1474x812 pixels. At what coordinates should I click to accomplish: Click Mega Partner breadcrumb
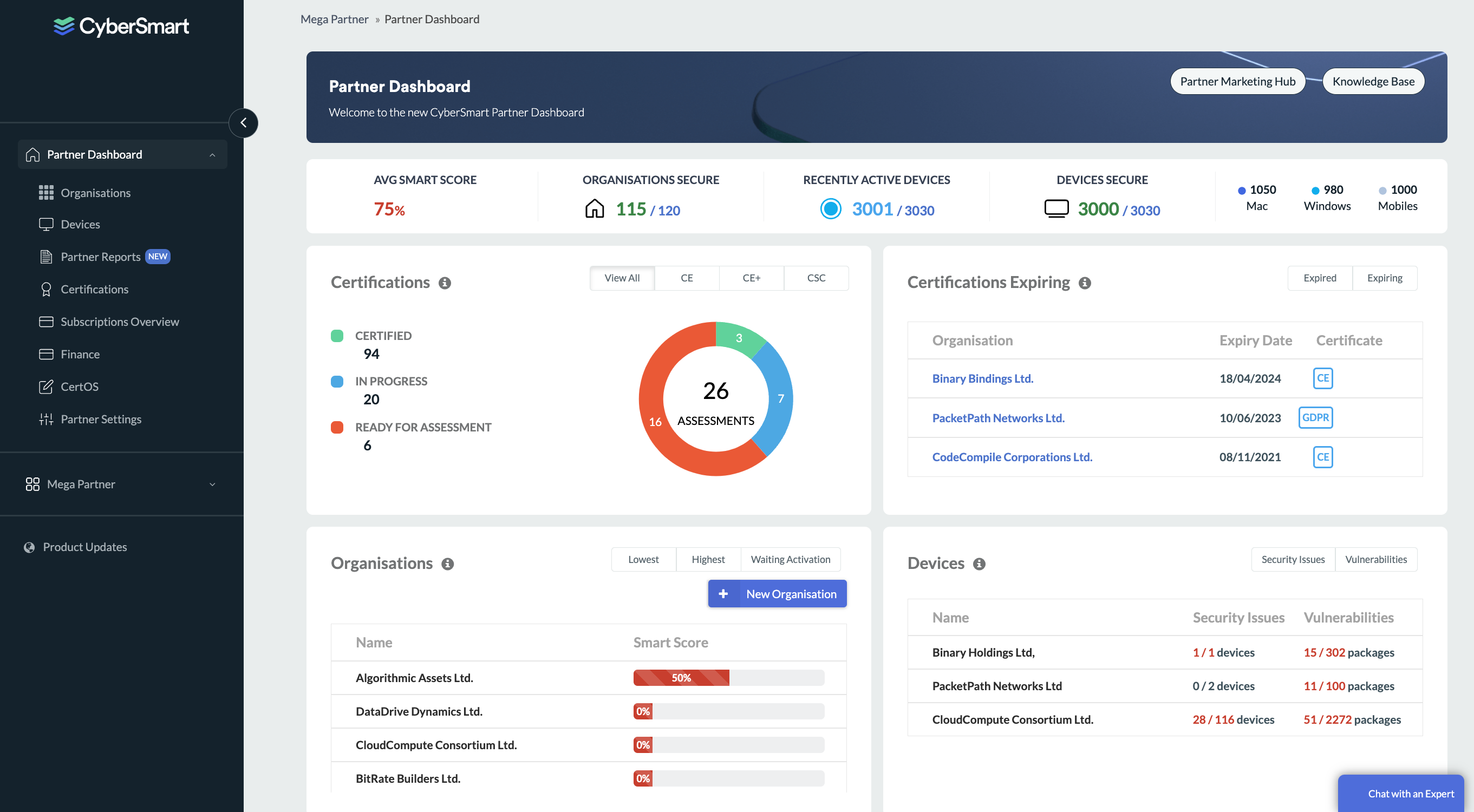(334, 19)
